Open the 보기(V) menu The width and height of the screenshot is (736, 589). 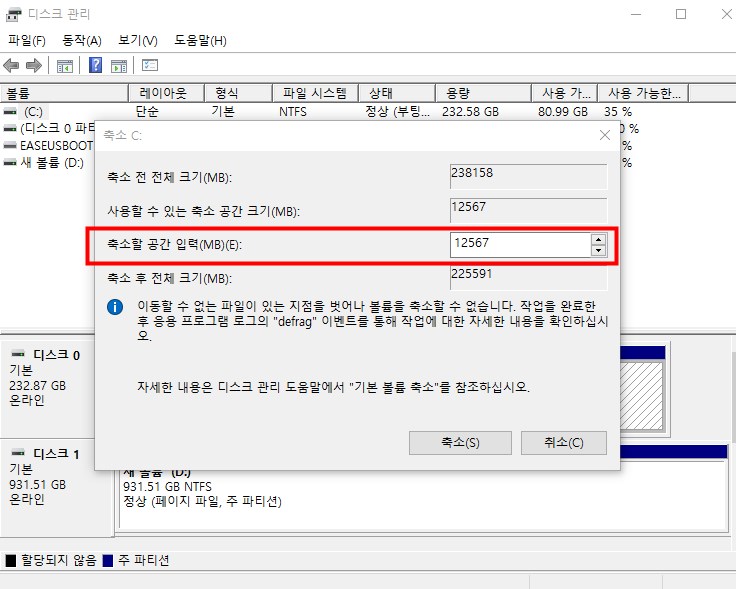pyautogui.click(x=138, y=41)
